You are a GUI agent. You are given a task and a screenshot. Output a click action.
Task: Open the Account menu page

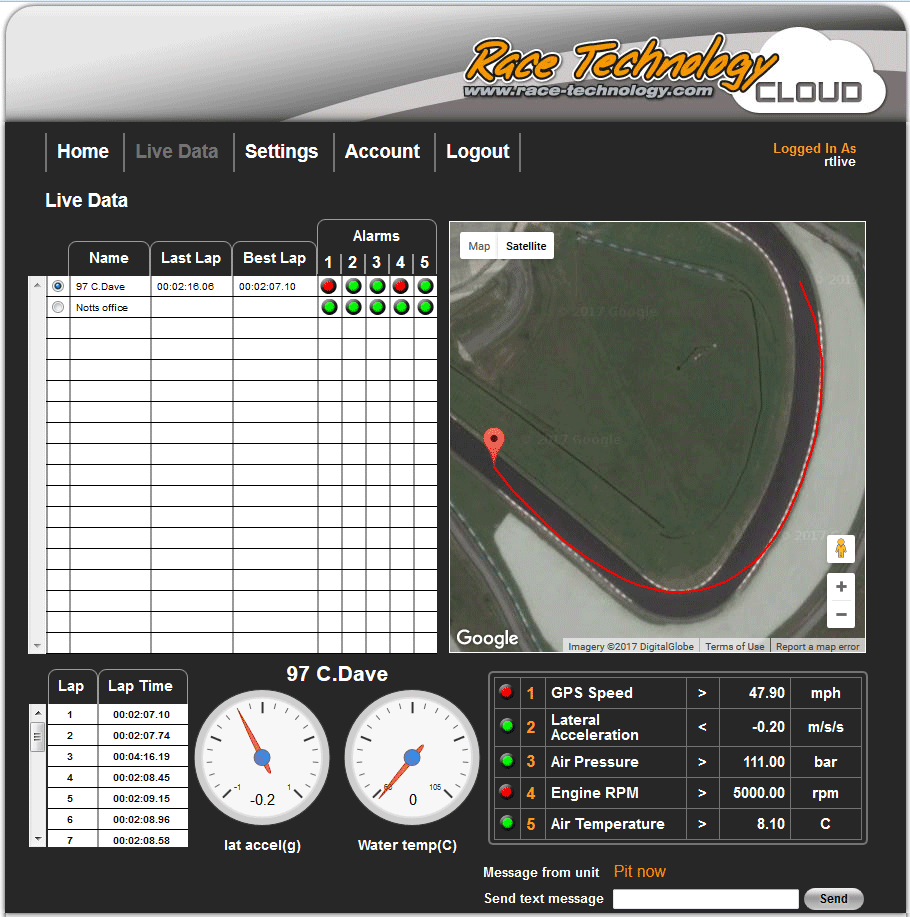382,152
